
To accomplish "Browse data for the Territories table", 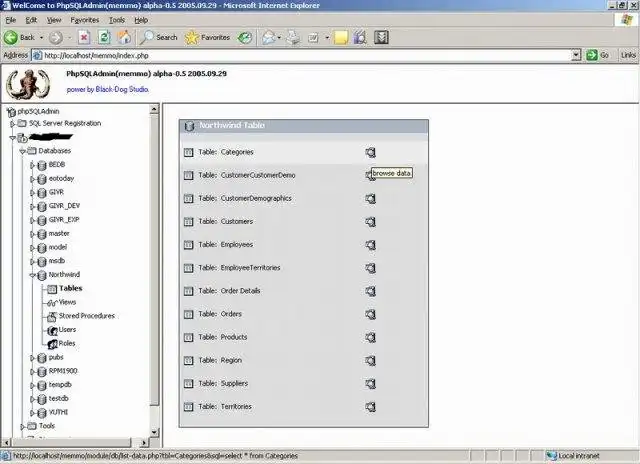I will (x=370, y=407).
